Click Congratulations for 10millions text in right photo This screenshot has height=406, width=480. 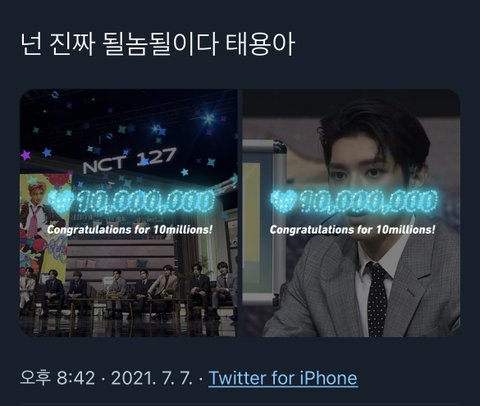point(352,230)
